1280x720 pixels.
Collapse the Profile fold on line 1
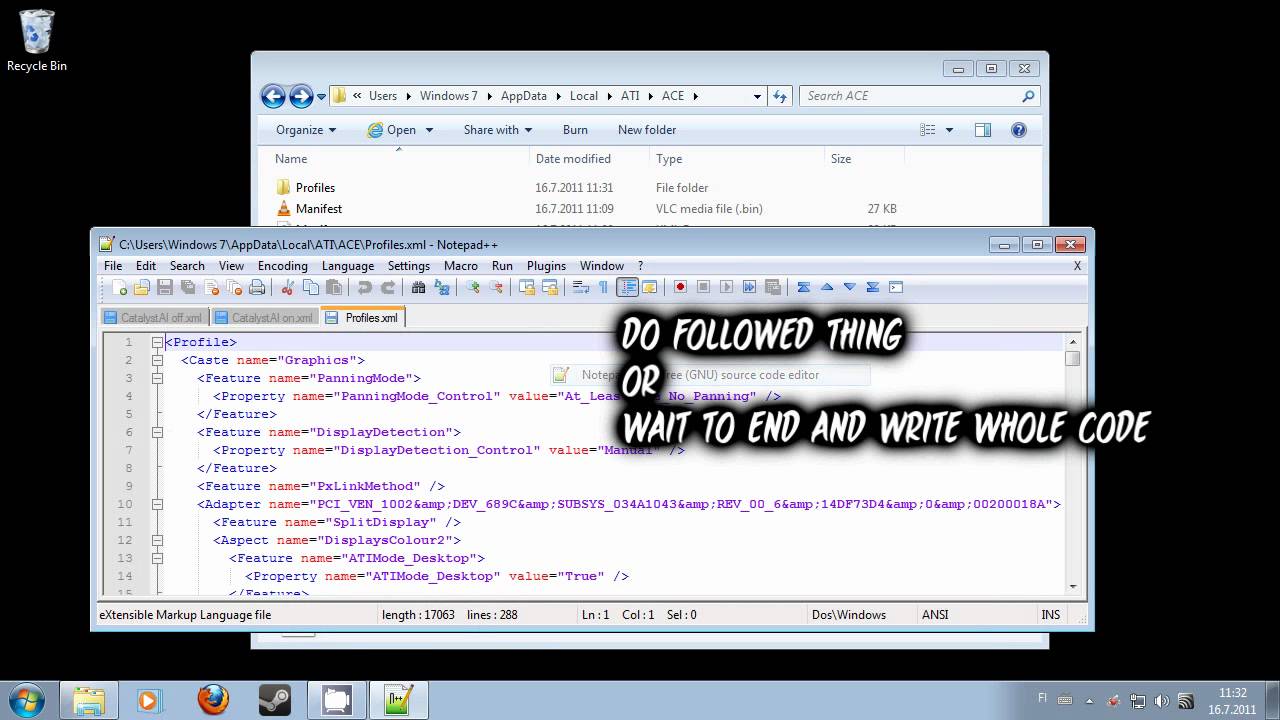point(157,342)
